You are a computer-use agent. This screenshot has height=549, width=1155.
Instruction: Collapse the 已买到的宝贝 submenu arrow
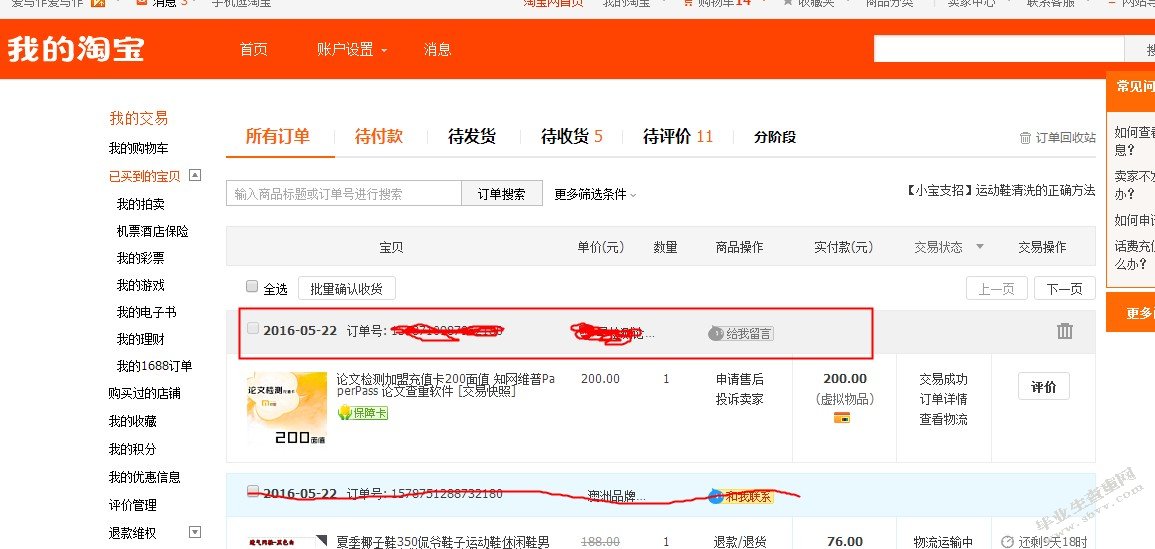click(x=194, y=175)
